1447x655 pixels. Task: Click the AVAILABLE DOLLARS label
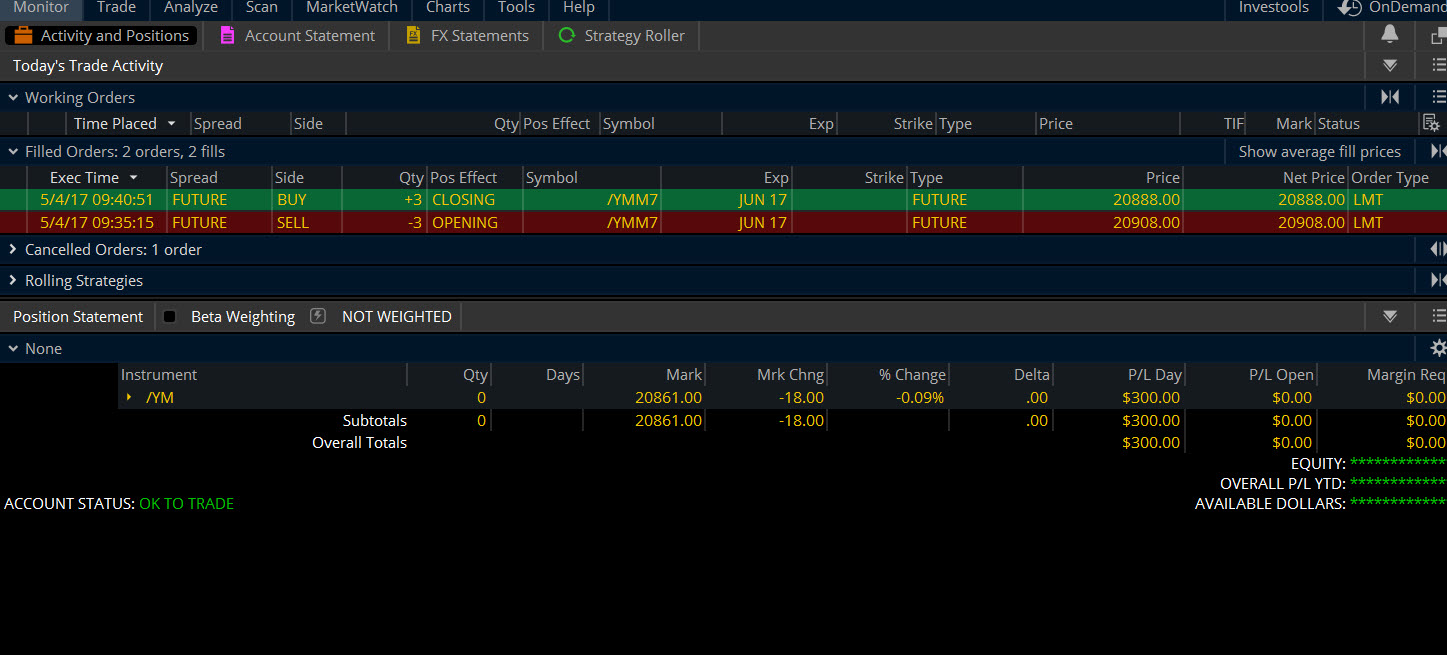[x=1270, y=503]
